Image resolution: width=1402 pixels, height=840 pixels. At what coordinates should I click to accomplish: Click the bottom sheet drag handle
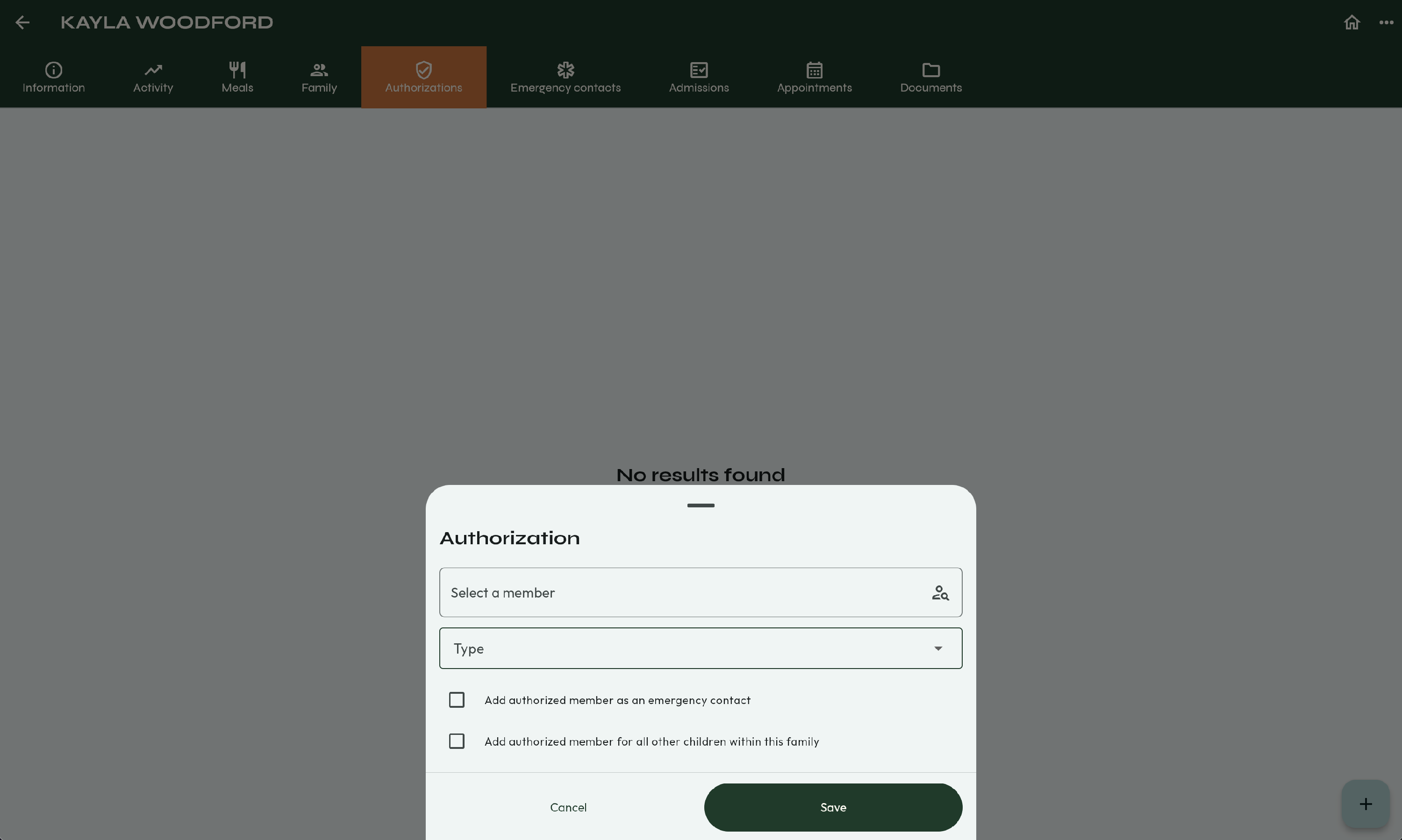701,505
